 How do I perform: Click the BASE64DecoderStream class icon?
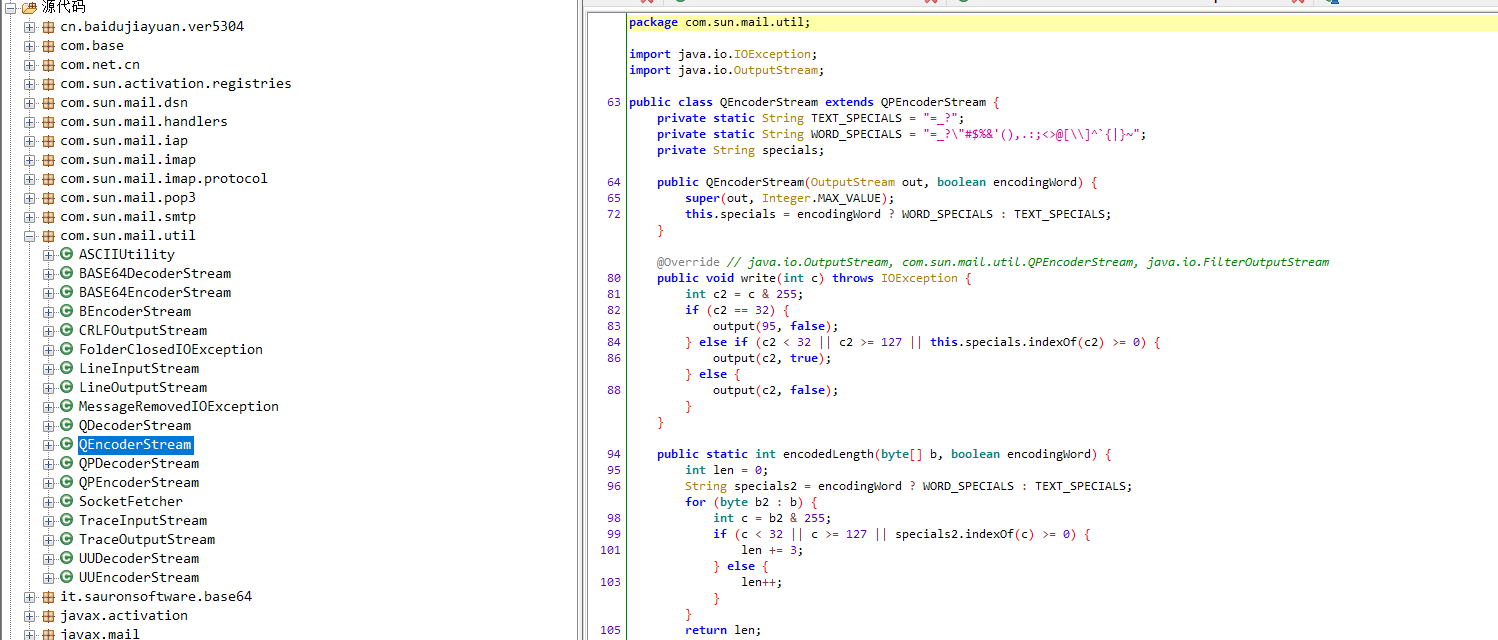67,274
